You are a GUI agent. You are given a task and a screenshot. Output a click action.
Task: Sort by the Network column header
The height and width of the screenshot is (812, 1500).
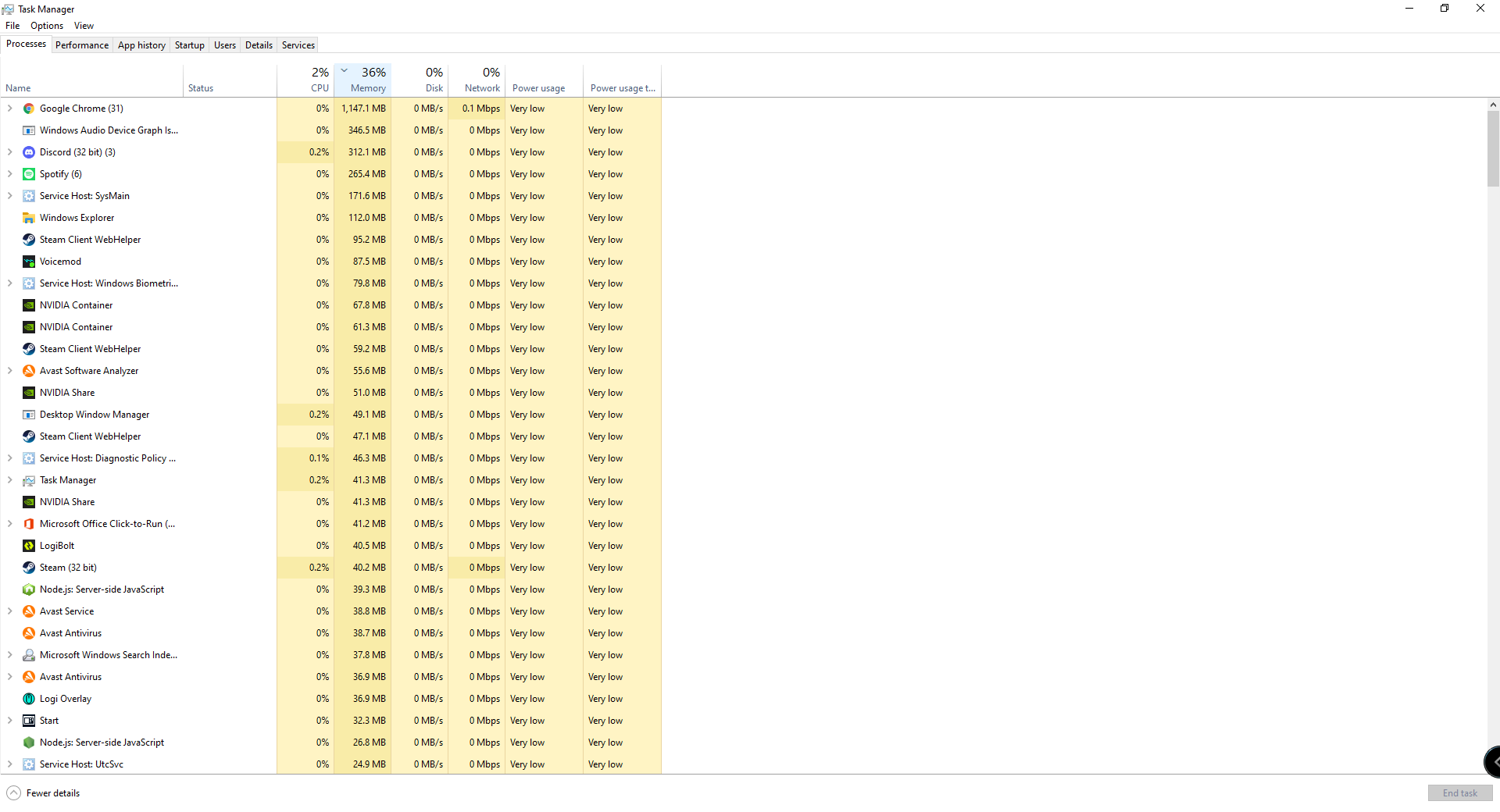click(x=477, y=80)
